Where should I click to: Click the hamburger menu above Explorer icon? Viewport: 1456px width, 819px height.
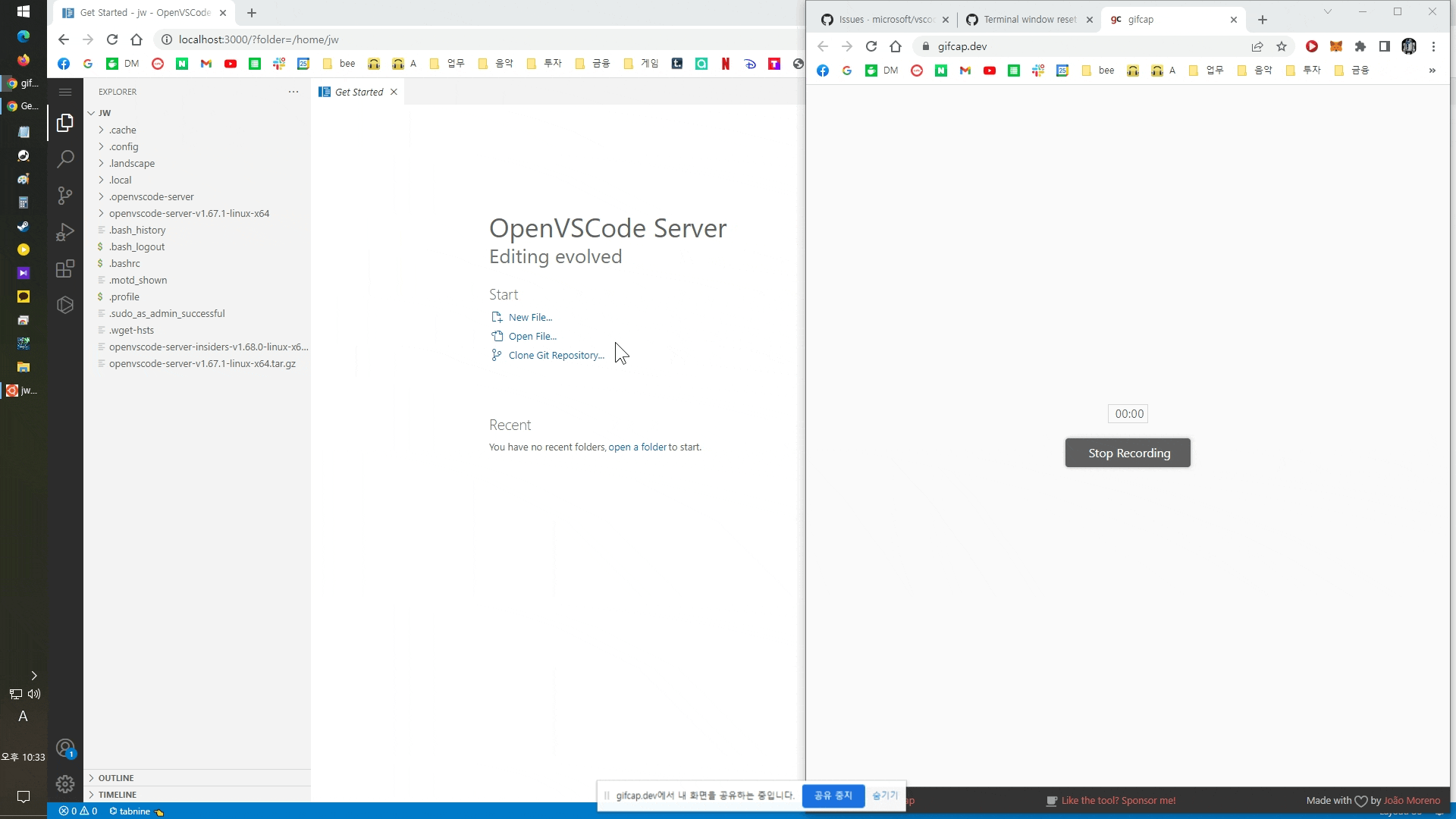65,92
